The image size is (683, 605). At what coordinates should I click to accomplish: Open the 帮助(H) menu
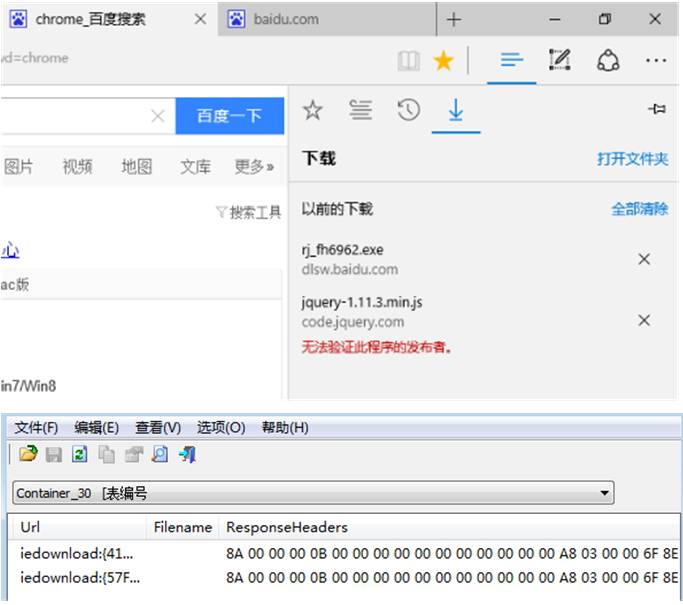click(285, 428)
